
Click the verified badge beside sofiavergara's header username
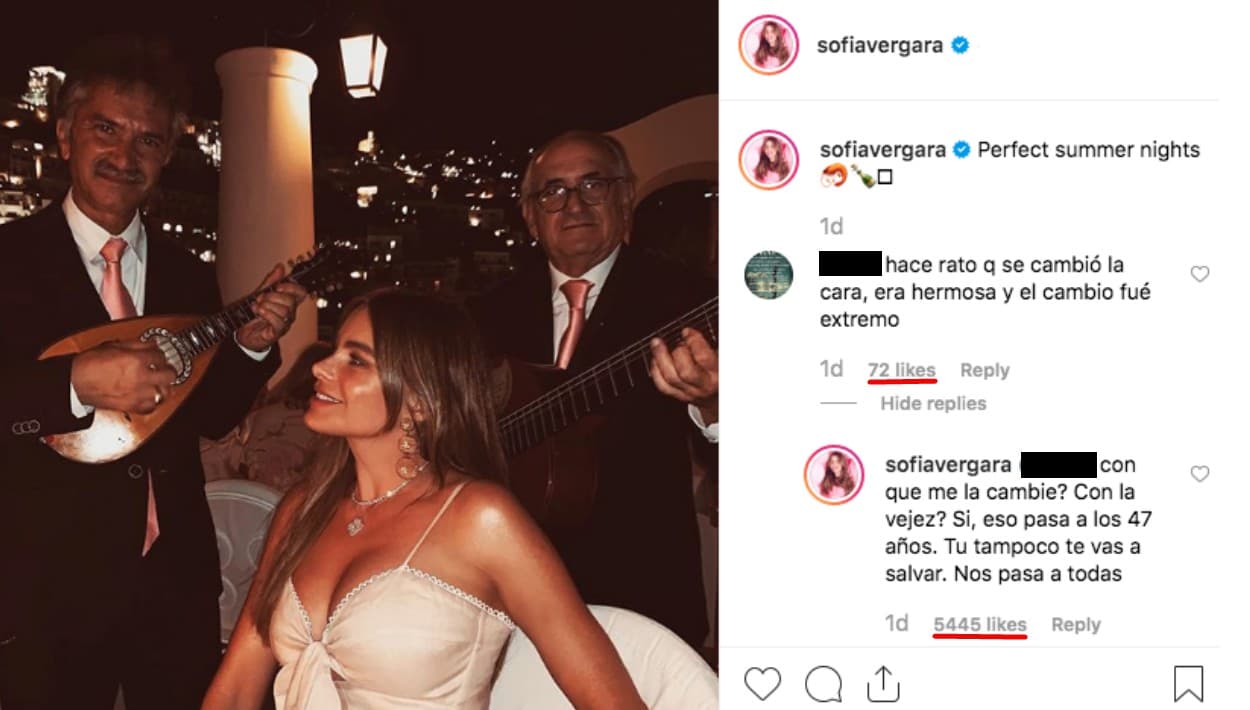[x=961, y=43]
